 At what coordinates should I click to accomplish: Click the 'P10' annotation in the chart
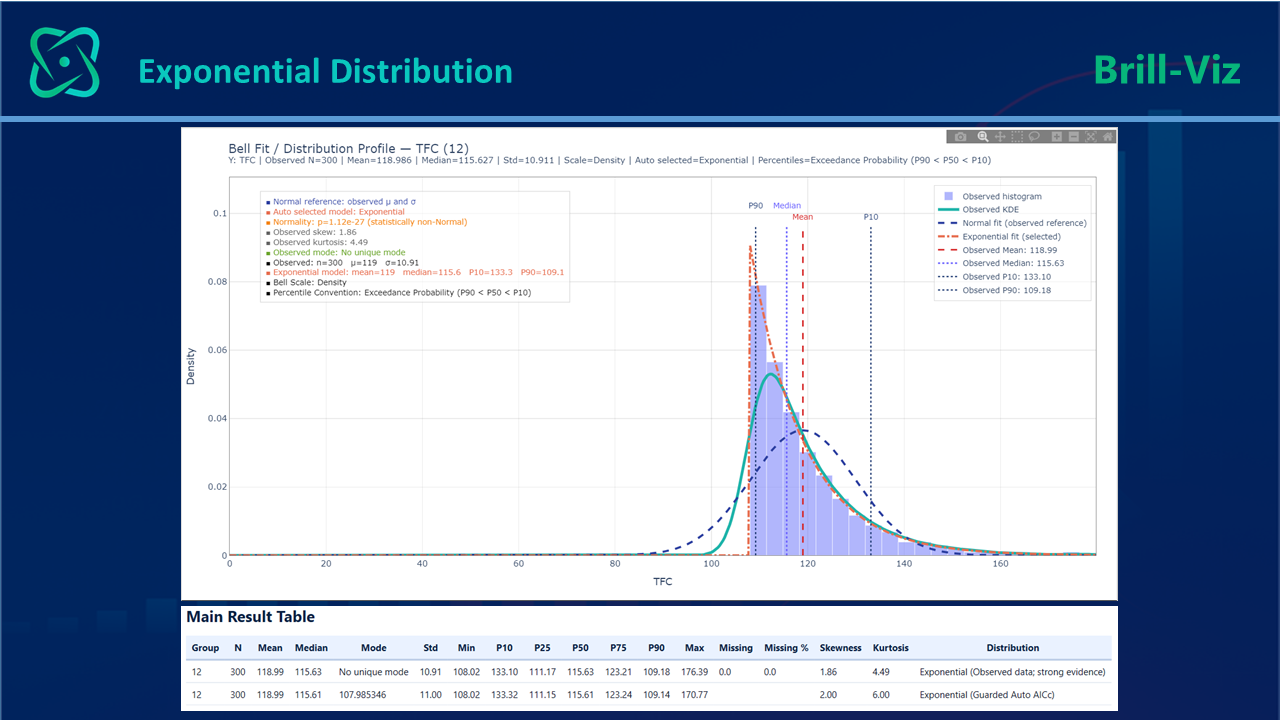(871, 216)
